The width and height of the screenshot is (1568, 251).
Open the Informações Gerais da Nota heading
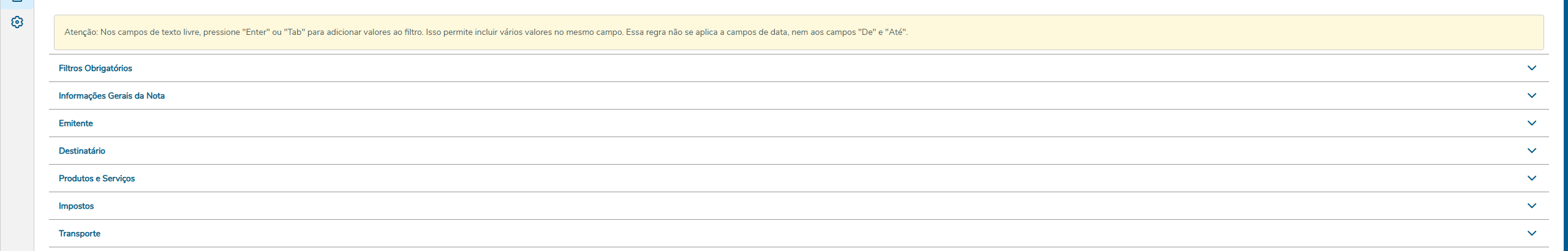click(x=111, y=96)
